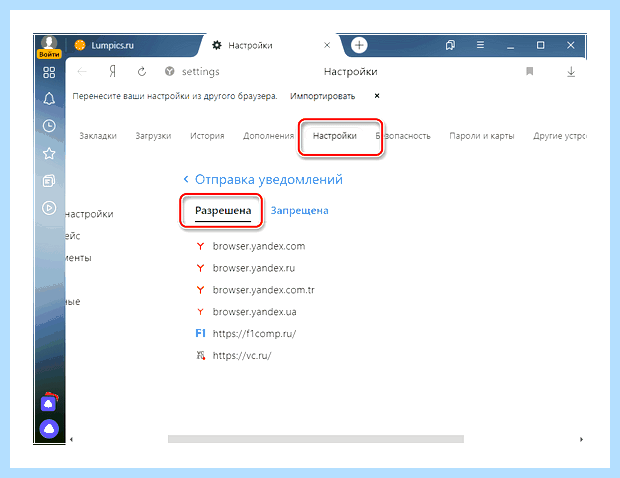This screenshot has height=478, width=620.
Task: Click the settings address field
Action: (x=200, y=72)
